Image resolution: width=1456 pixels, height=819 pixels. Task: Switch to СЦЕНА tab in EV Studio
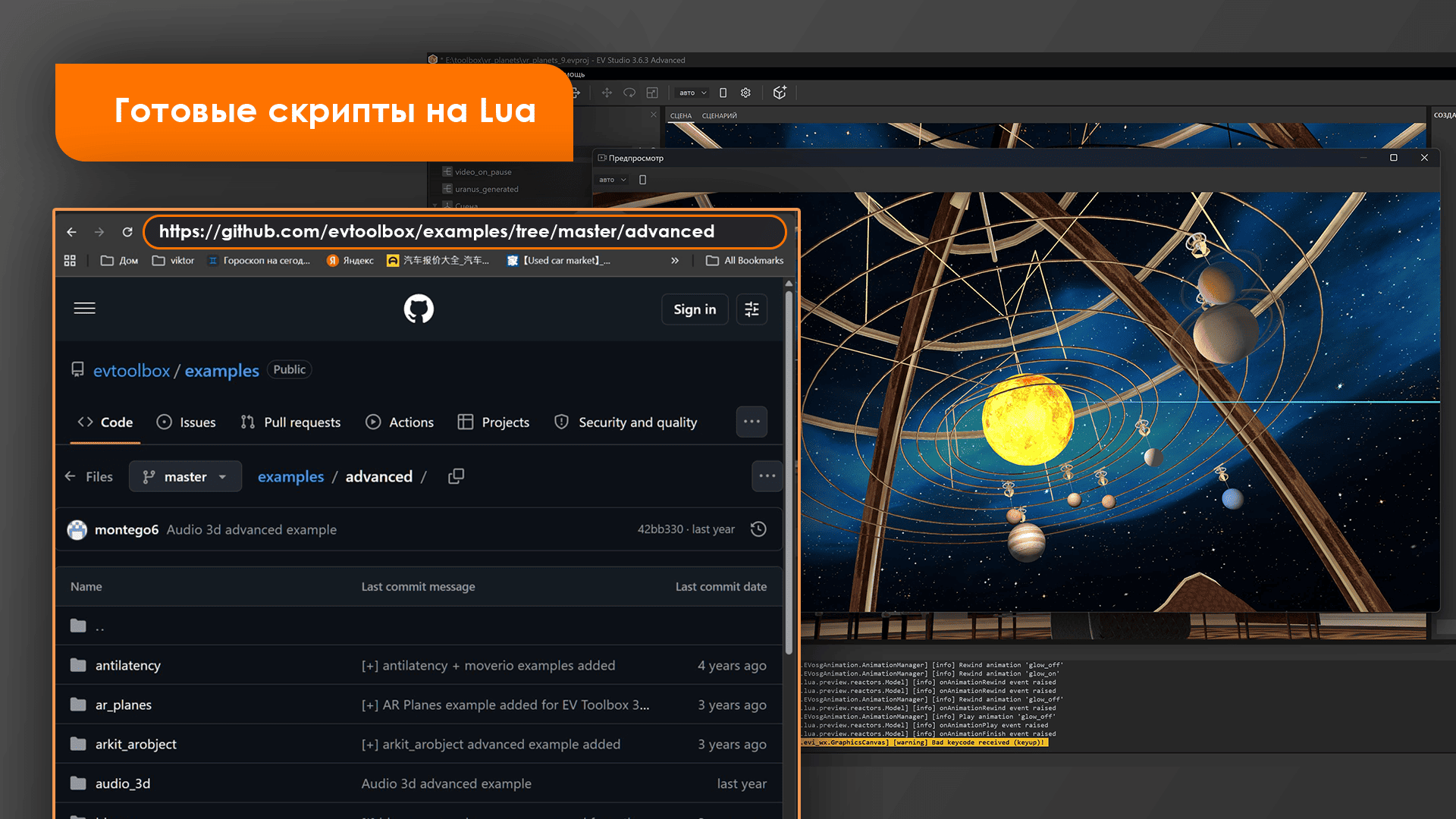(x=681, y=116)
